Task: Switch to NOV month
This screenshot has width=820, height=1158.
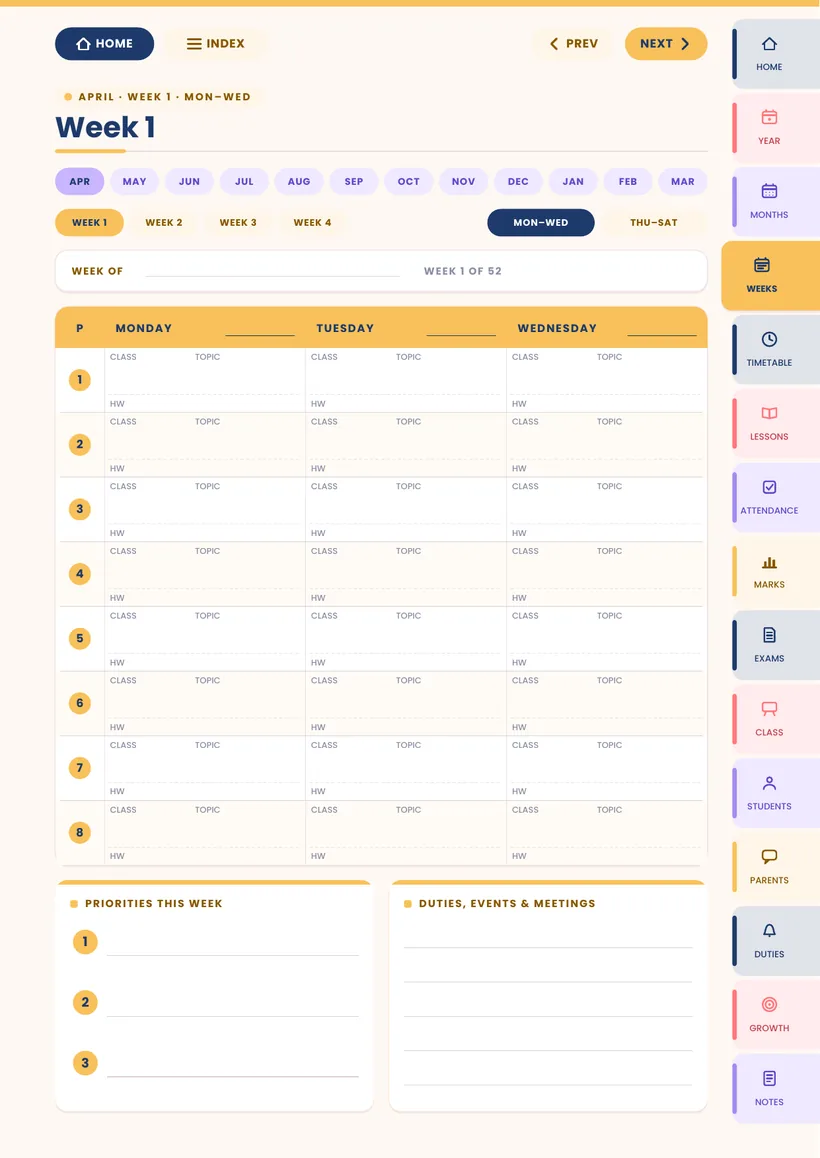Action: coord(463,182)
